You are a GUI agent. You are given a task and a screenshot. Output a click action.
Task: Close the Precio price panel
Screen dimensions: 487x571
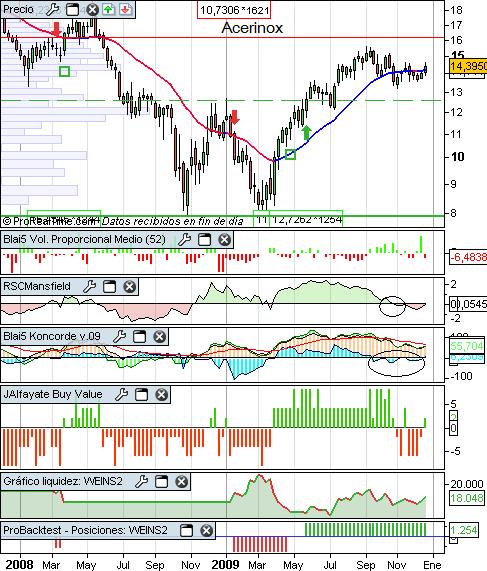coord(93,10)
